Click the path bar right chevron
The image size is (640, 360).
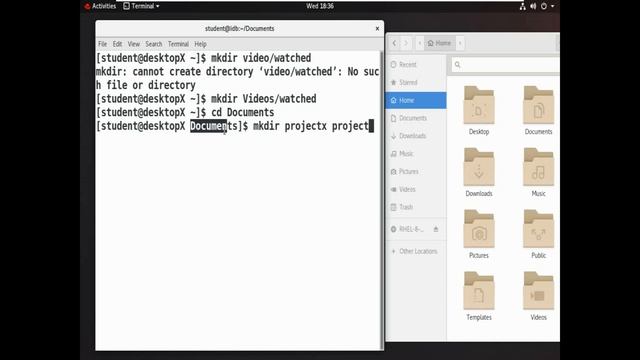(x=460, y=43)
